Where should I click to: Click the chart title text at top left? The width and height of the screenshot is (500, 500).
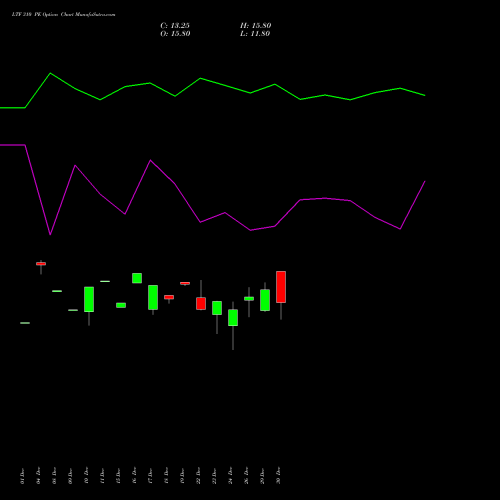point(63,15)
